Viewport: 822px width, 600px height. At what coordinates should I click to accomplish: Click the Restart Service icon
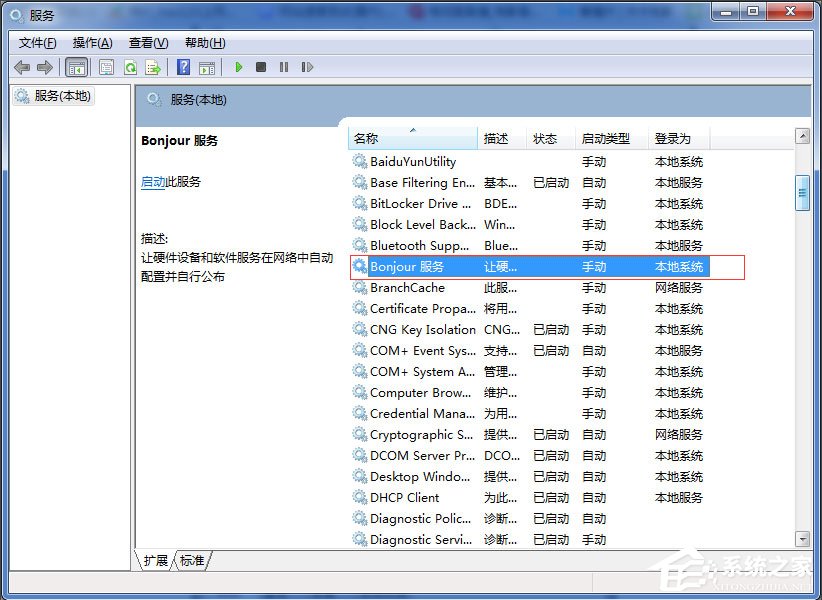pyautogui.click(x=307, y=67)
